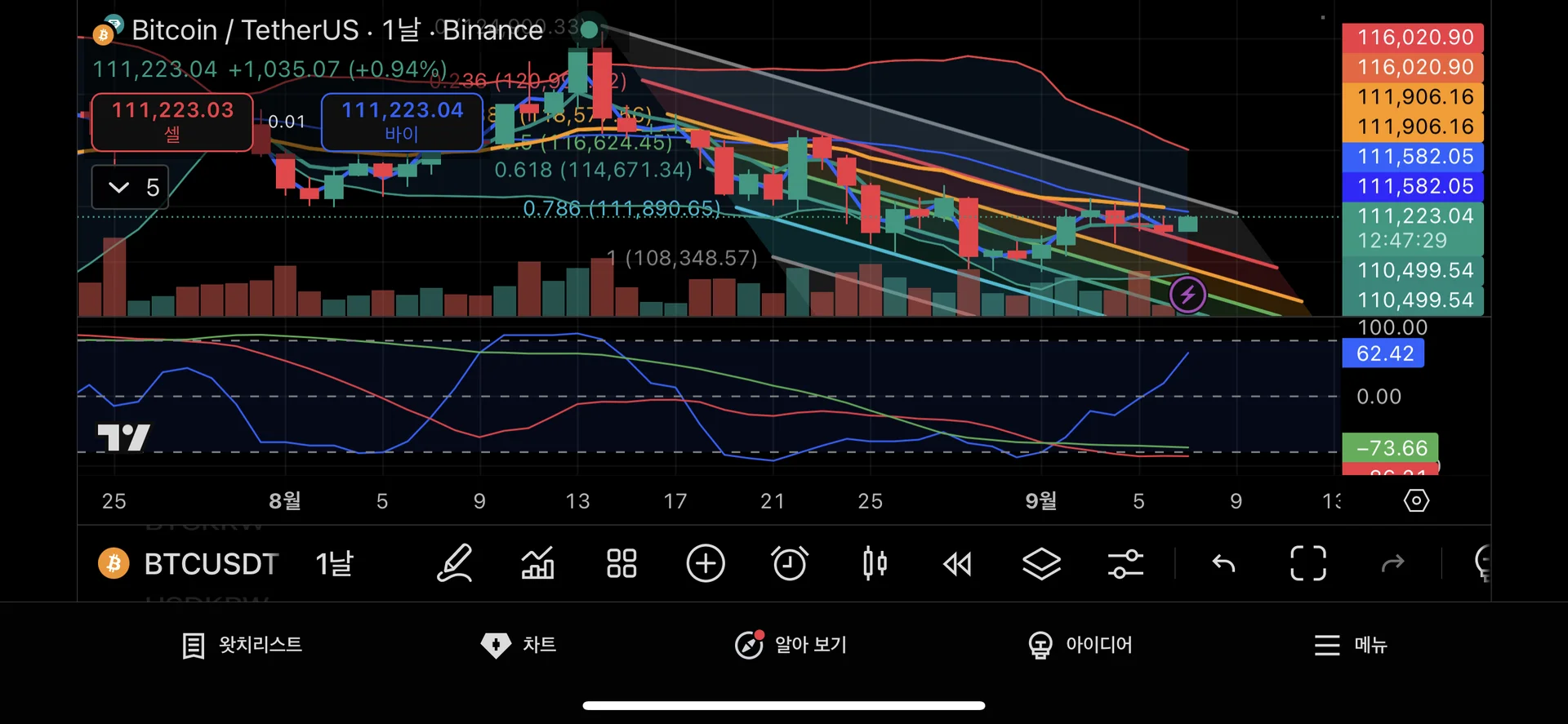The height and width of the screenshot is (724, 1568).
Task: Start bar replay with rewind icon
Action: click(x=957, y=564)
